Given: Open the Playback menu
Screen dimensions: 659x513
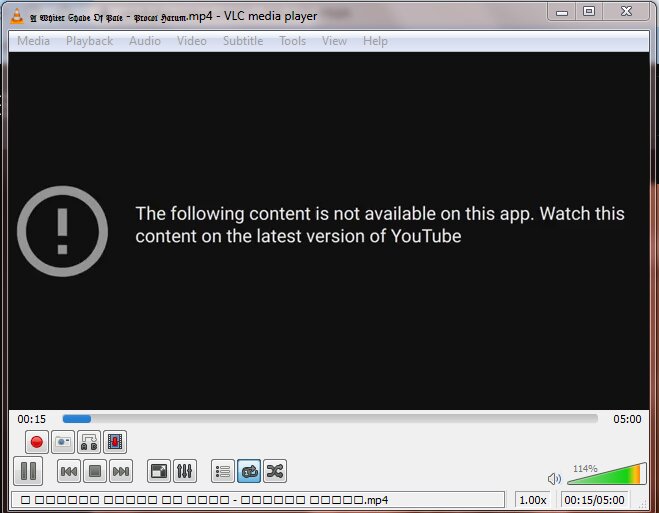Looking at the screenshot, I should [89, 41].
